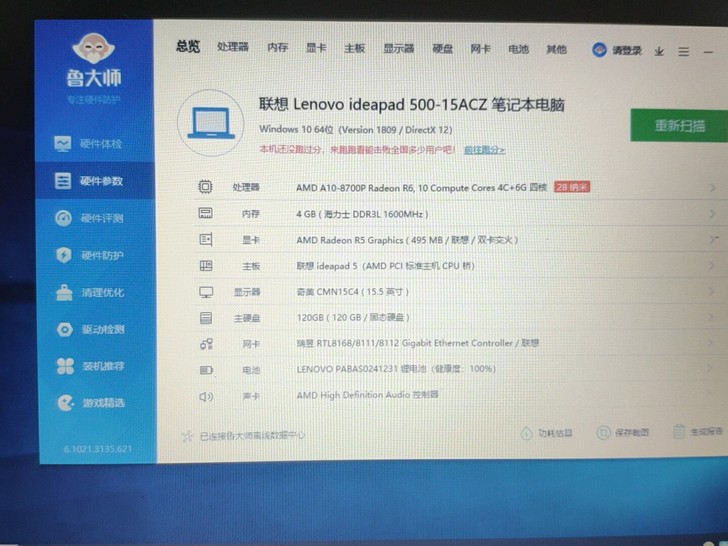Click the 声卡 speaker row icon
This screenshot has width=728, height=546.
[206, 396]
